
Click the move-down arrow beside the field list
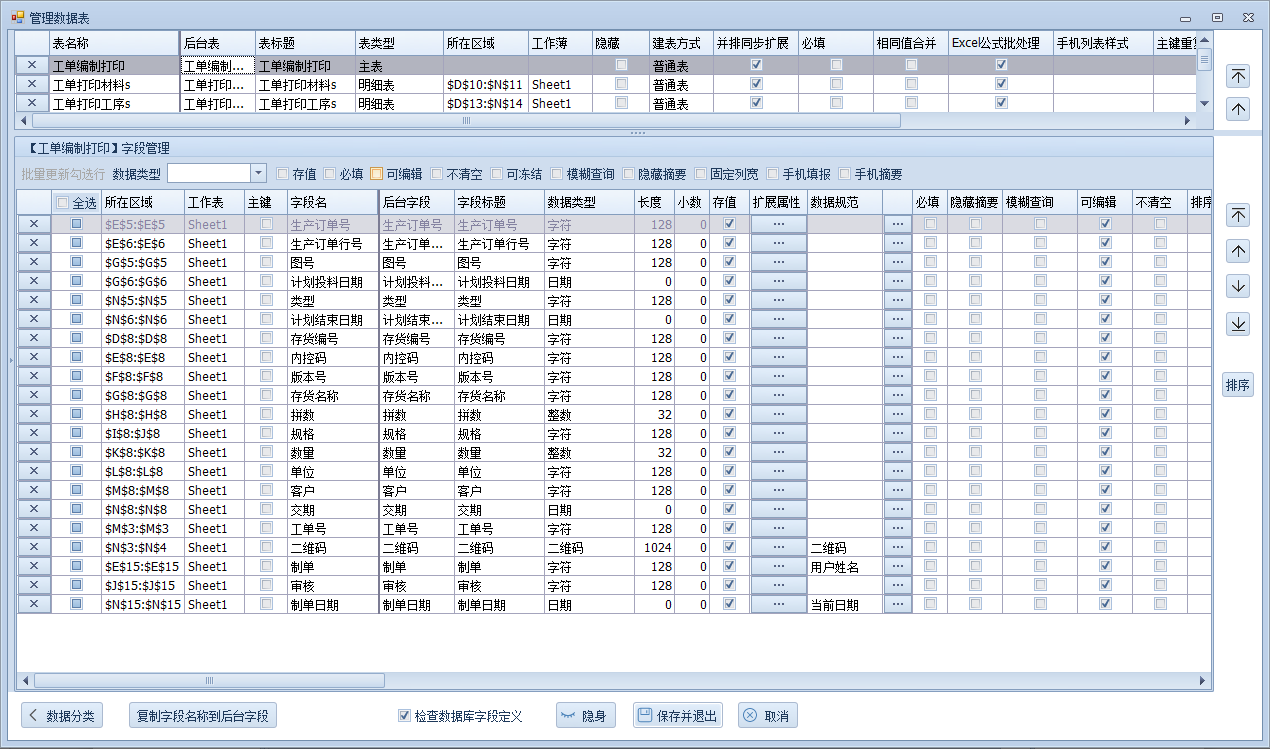pos(1238,287)
